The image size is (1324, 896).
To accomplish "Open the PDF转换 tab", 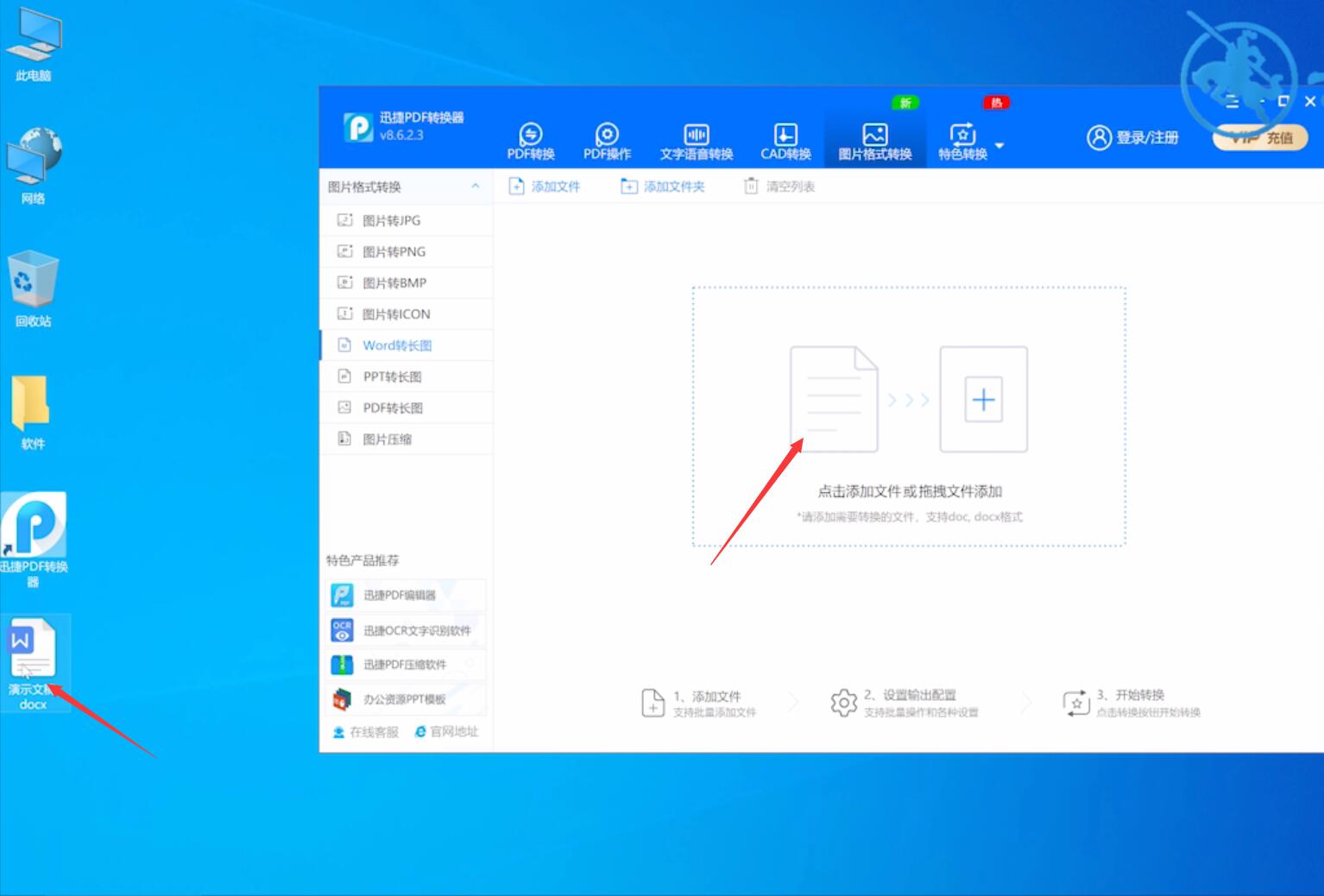I will click(x=530, y=142).
